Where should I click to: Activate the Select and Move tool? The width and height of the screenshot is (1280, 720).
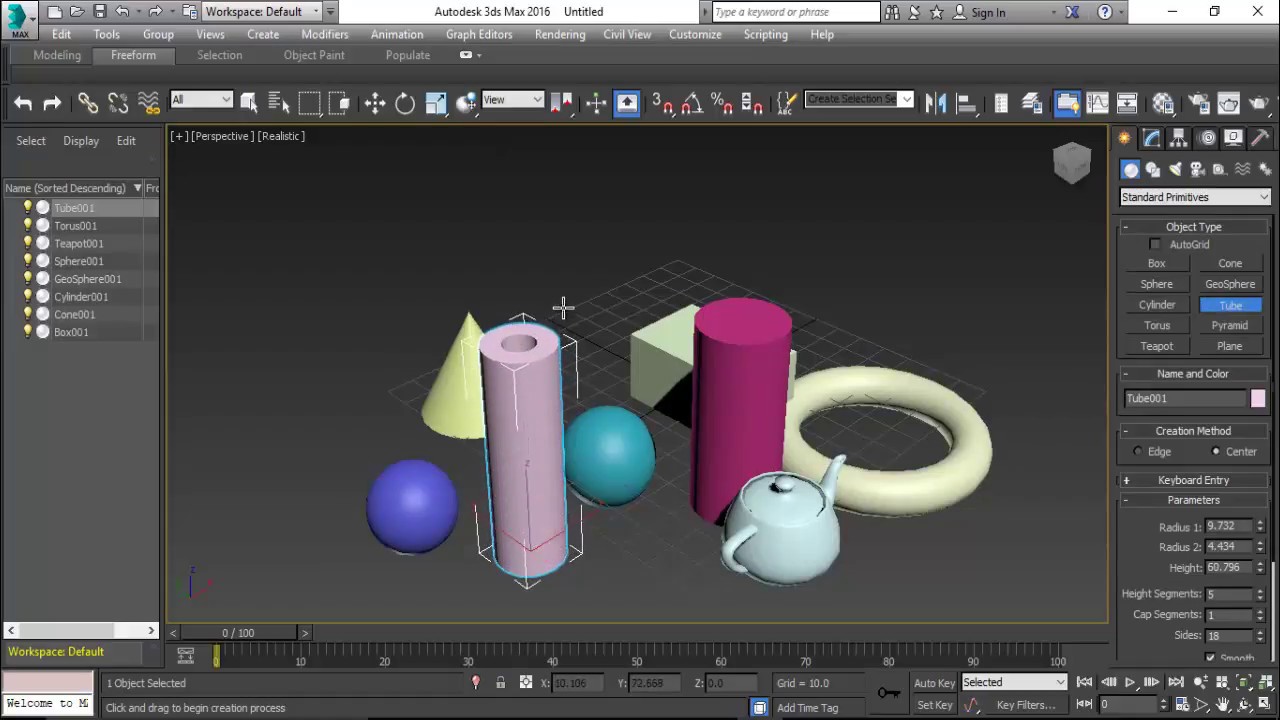(x=375, y=102)
